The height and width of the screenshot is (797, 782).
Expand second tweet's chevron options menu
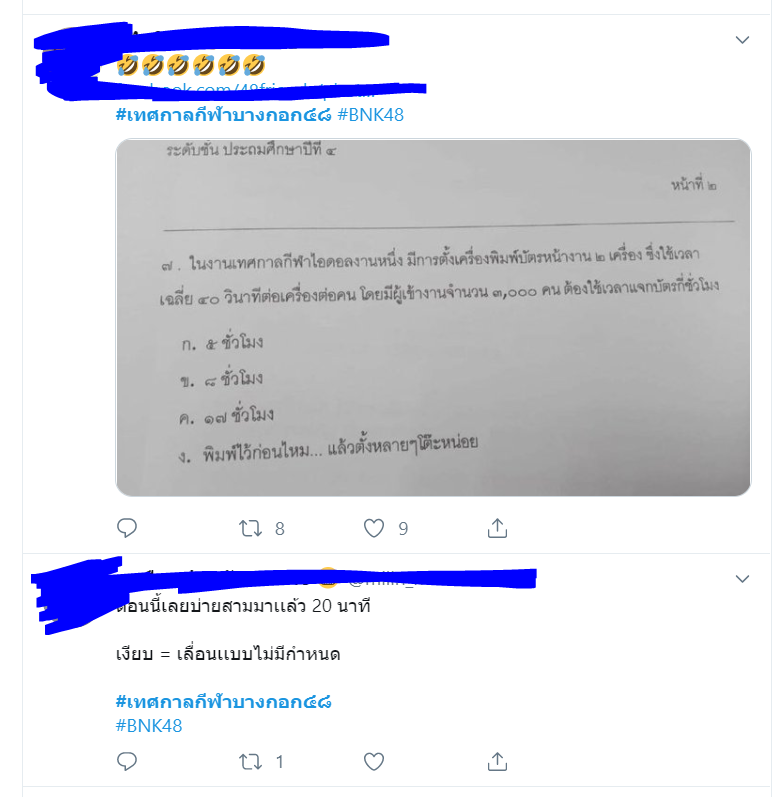click(x=742, y=579)
